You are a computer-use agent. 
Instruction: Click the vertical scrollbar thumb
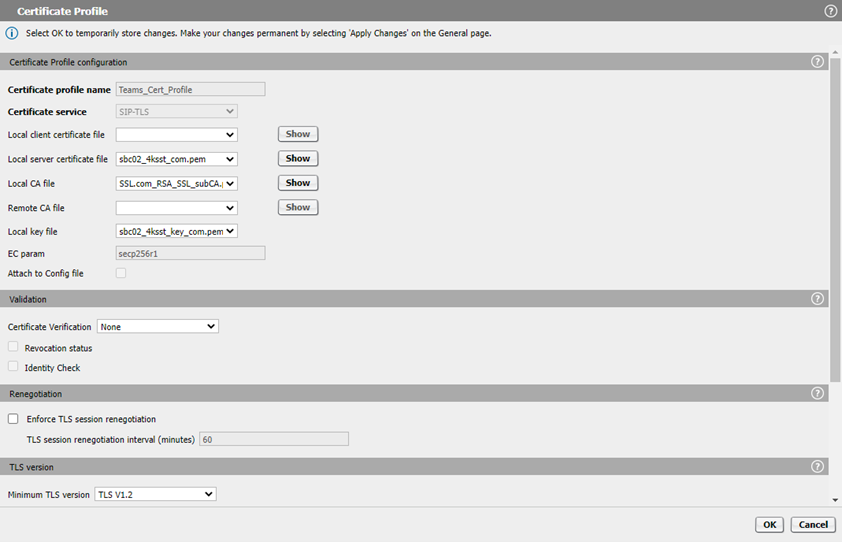[x=835, y=219]
